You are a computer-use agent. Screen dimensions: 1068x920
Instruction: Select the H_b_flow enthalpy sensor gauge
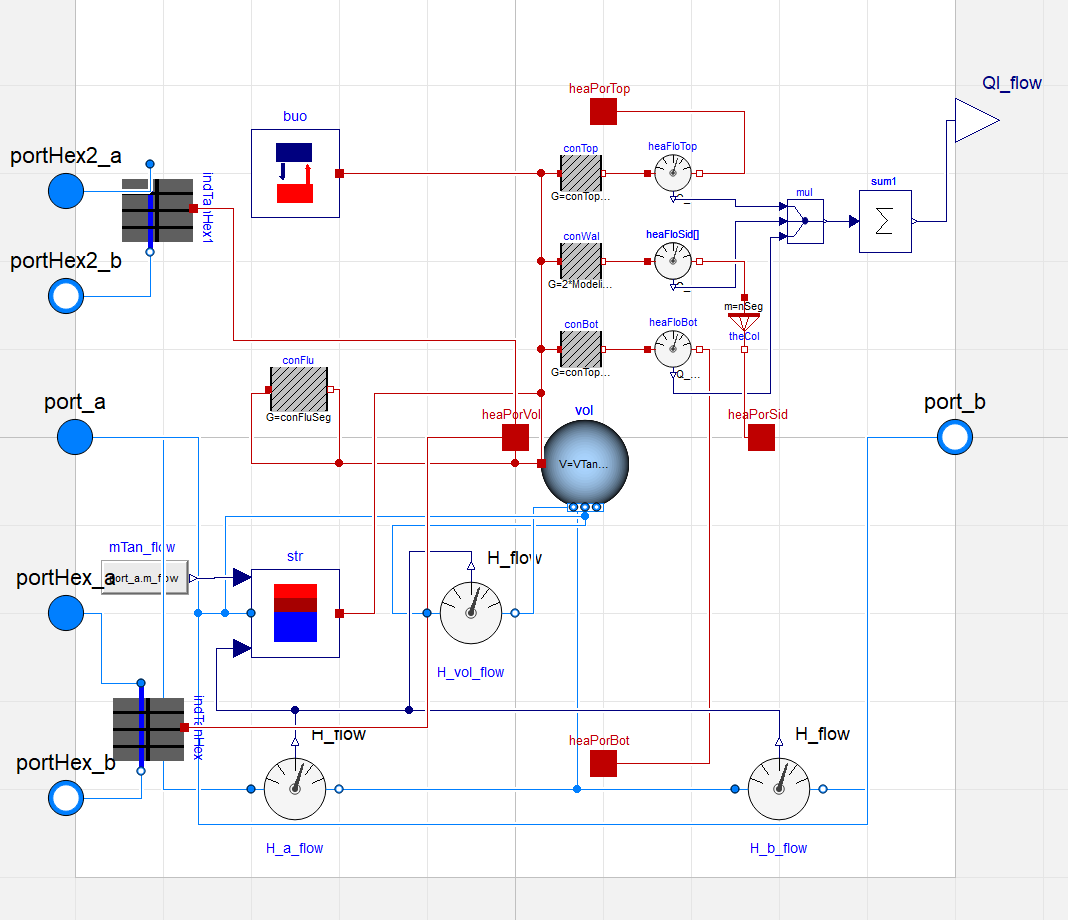pyautogui.click(x=779, y=789)
